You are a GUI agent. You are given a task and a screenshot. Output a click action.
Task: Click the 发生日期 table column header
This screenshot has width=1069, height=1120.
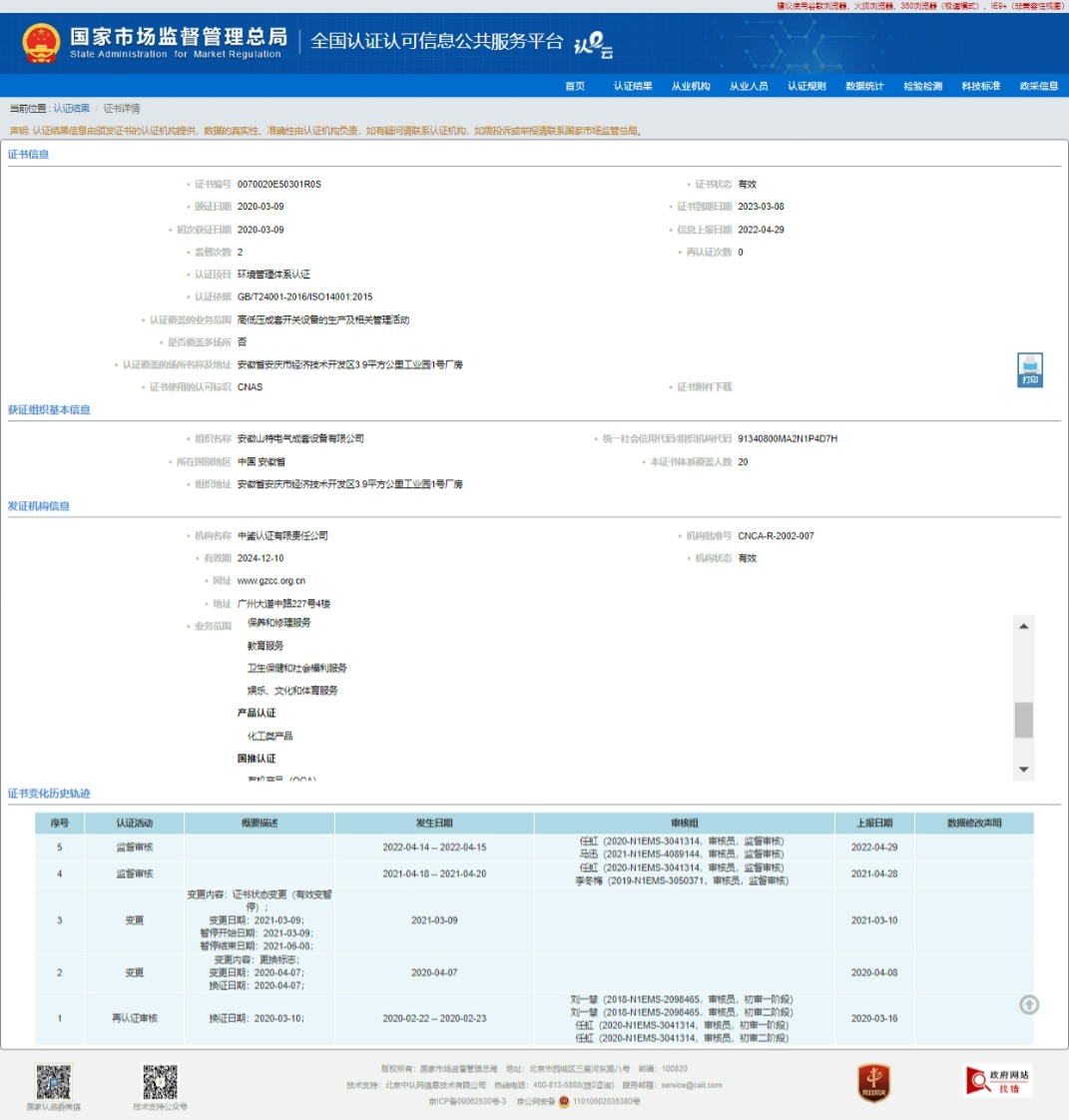tap(434, 823)
